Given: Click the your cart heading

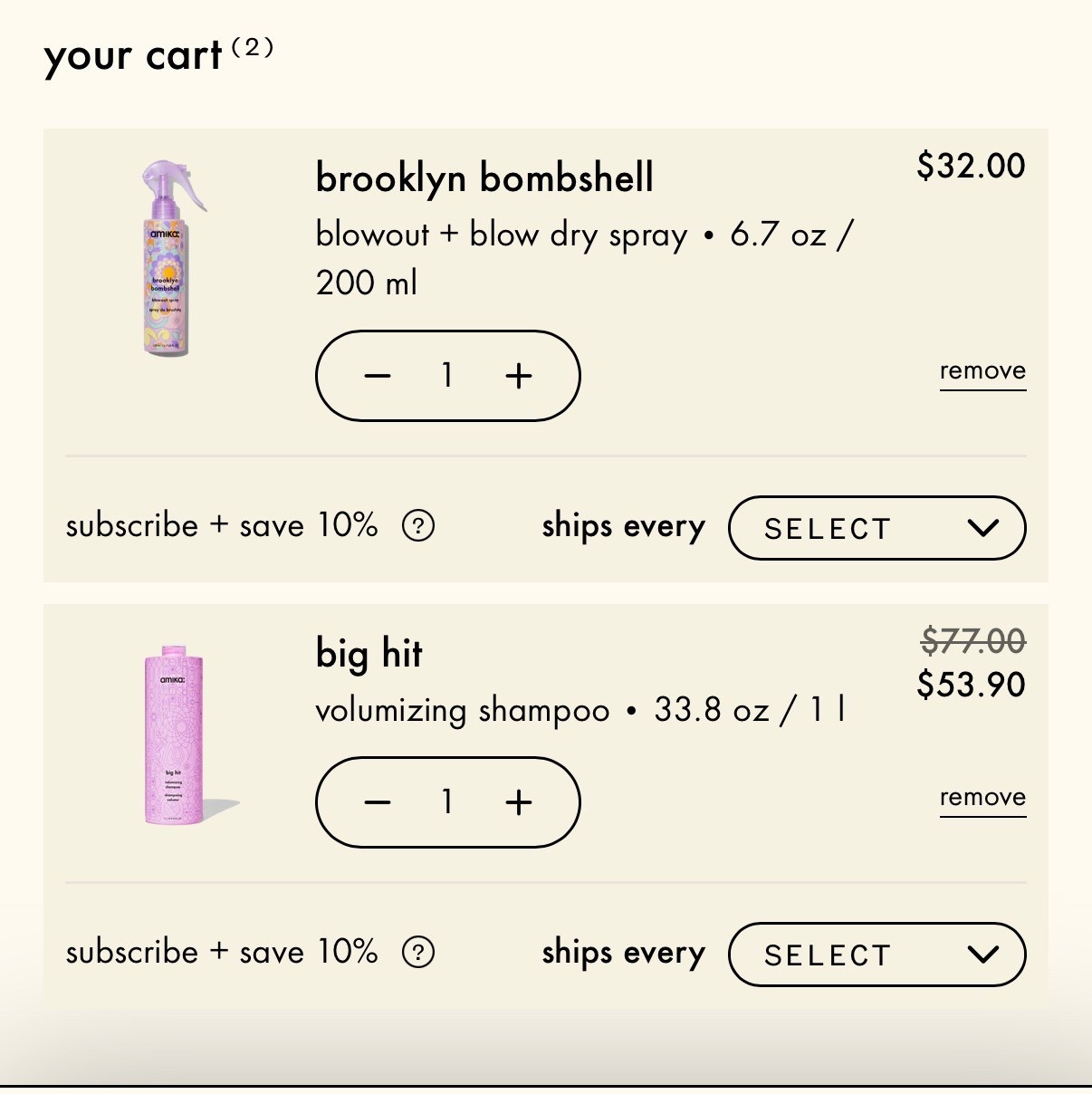Looking at the screenshot, I should point(133,56).
